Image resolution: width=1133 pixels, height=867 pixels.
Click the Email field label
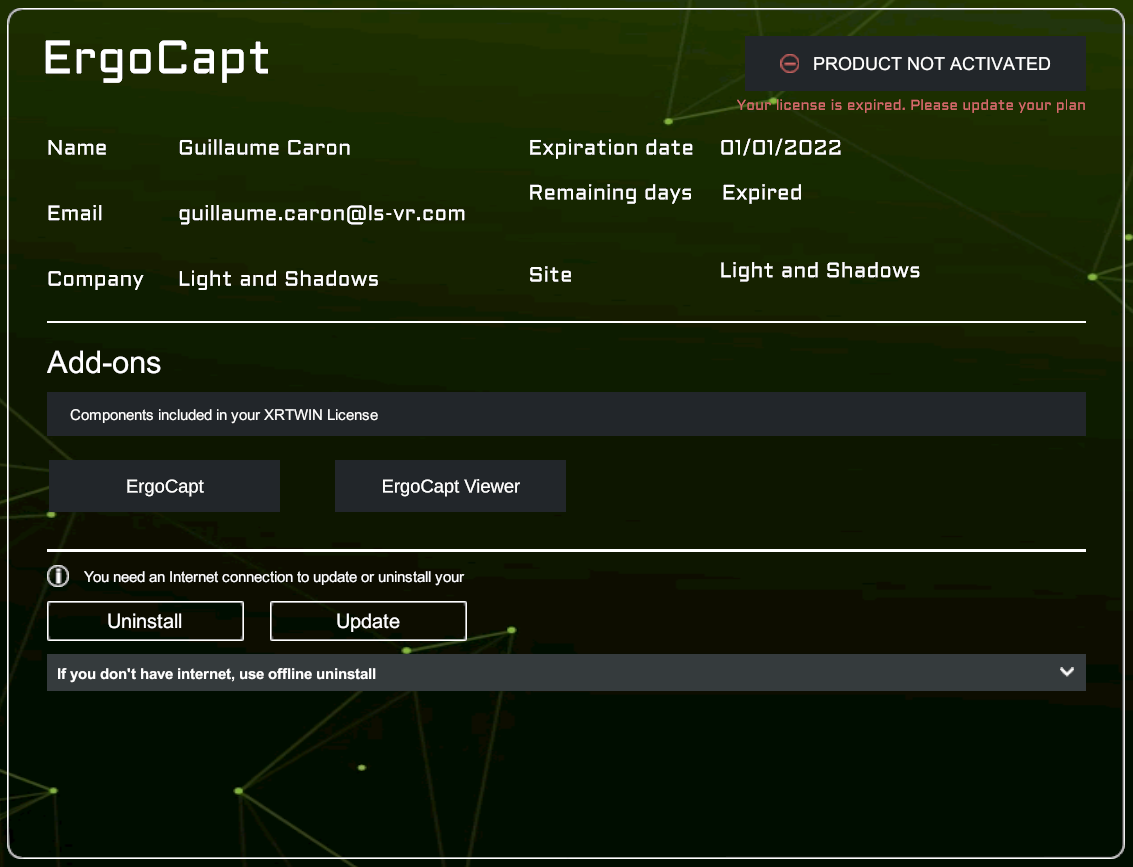tap(74, 214)
